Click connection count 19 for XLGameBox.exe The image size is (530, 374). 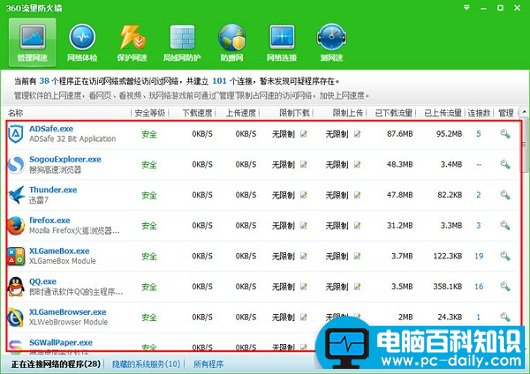(479, 256)
